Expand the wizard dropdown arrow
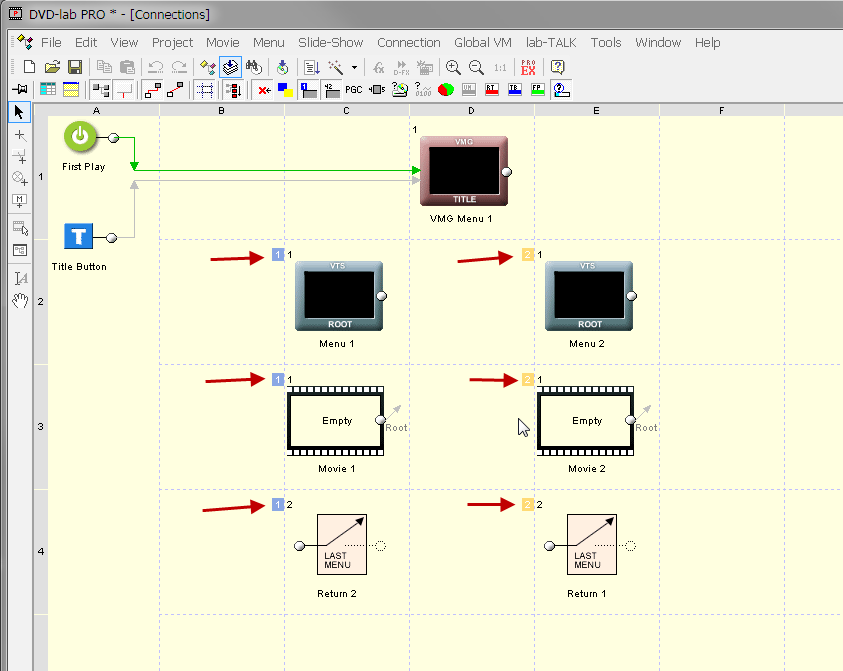The width and height of the screenshot is (843, 671). (x=354, y=67)
